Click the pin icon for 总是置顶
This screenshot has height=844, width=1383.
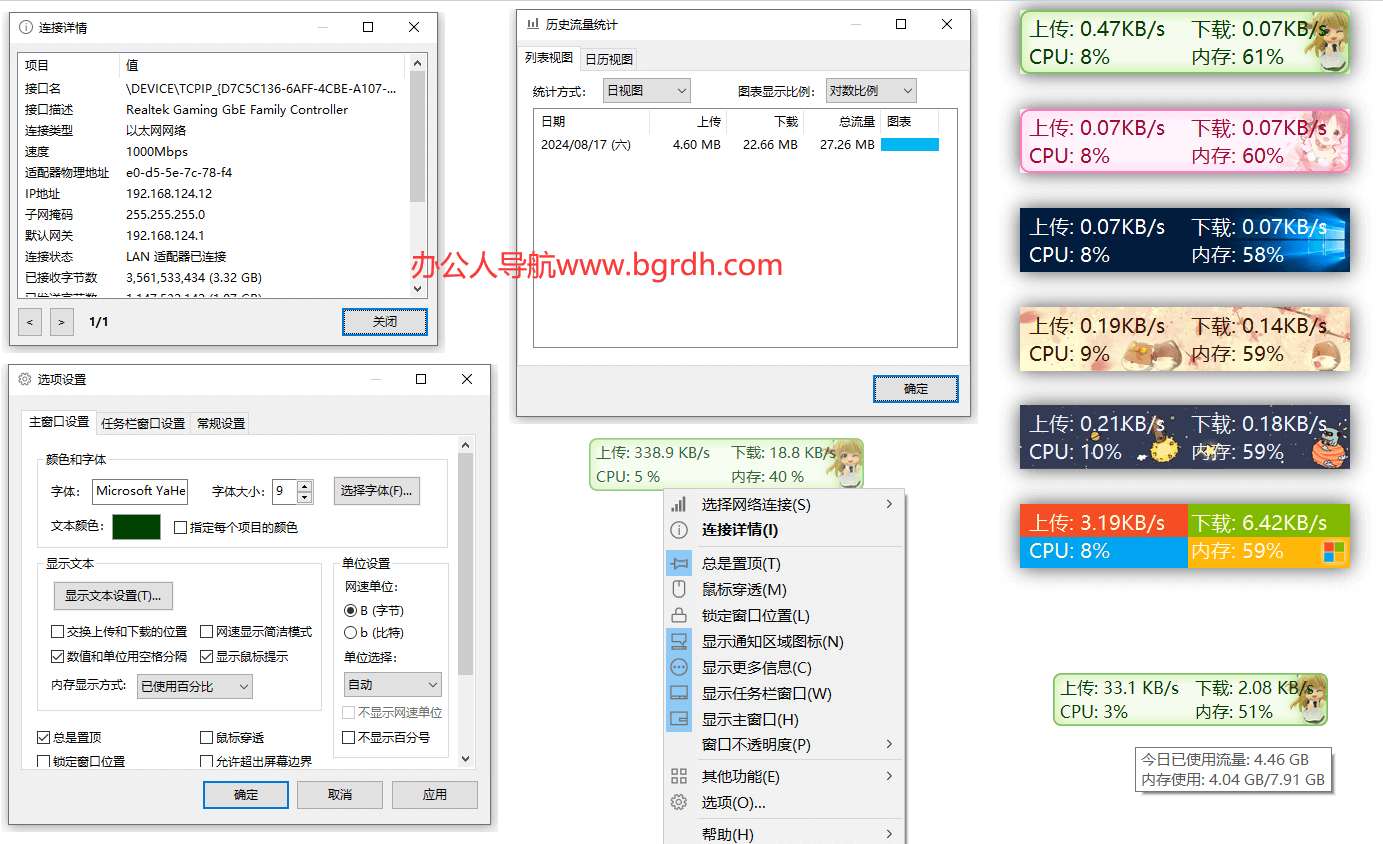(679, 564)
